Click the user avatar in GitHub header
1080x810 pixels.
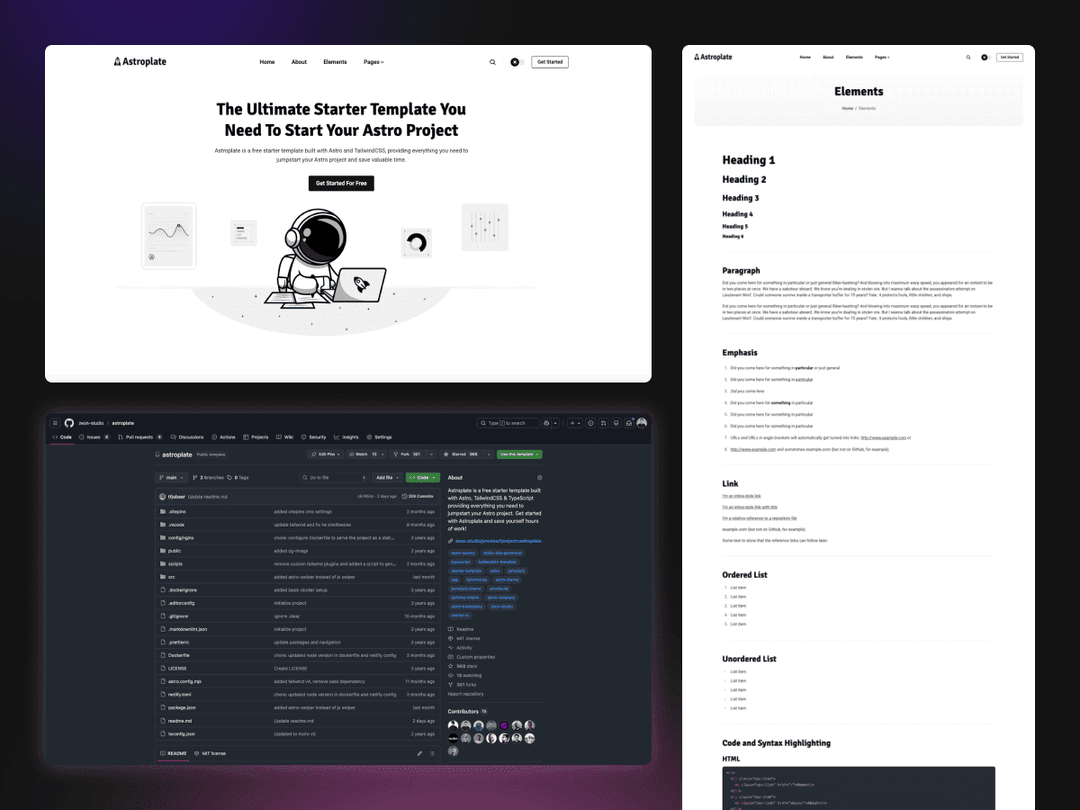coord(642,423)
